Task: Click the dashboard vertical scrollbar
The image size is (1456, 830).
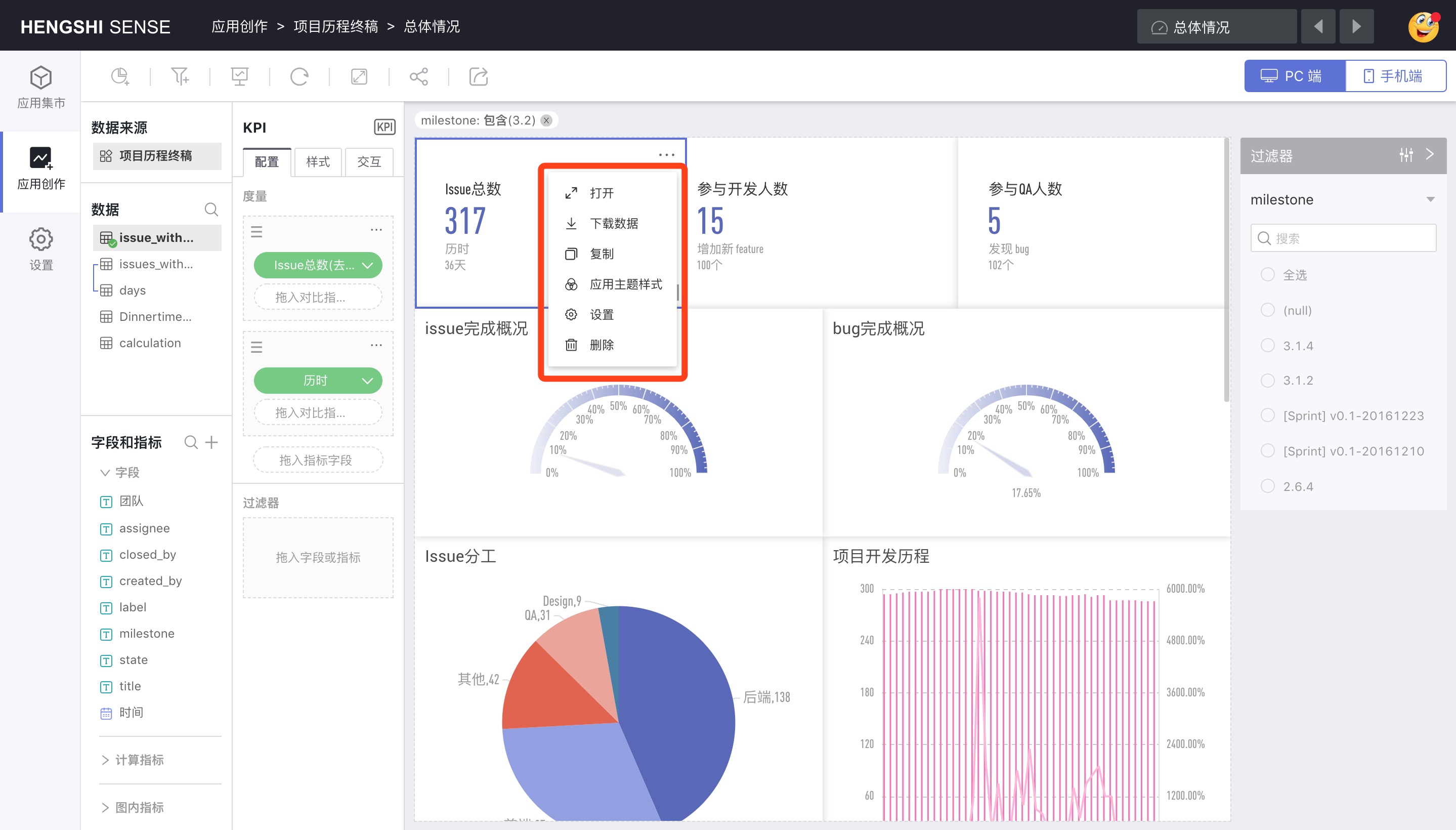Action: coord(1226,270)
